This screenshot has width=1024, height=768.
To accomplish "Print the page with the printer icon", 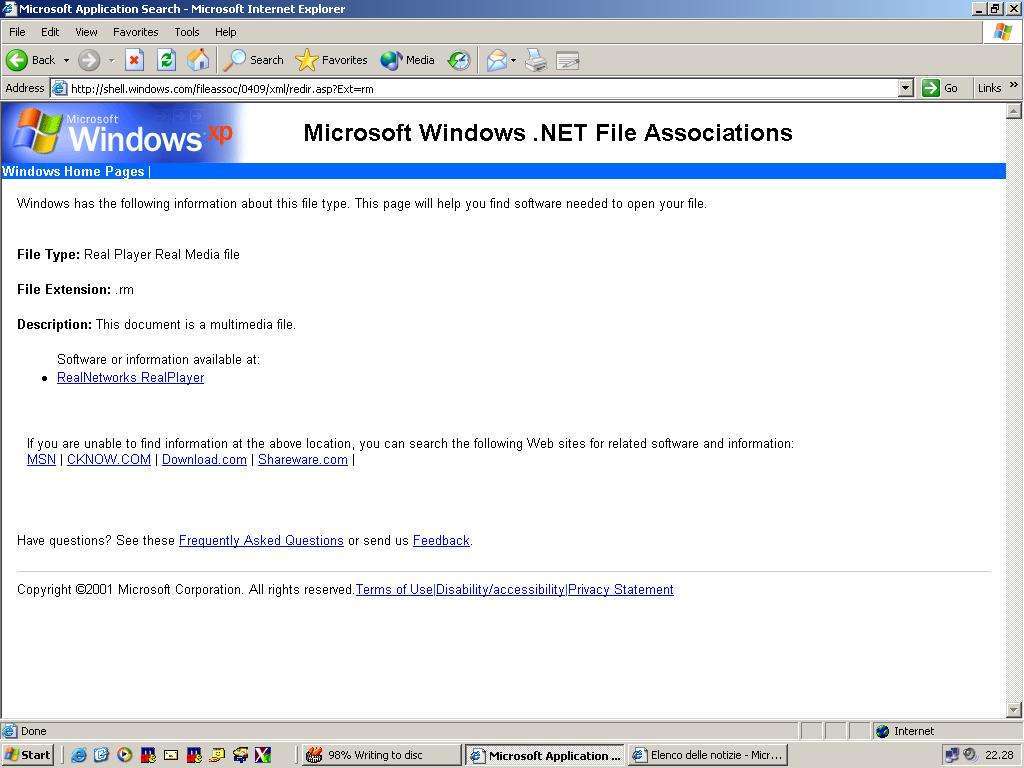I will (536, 60).
